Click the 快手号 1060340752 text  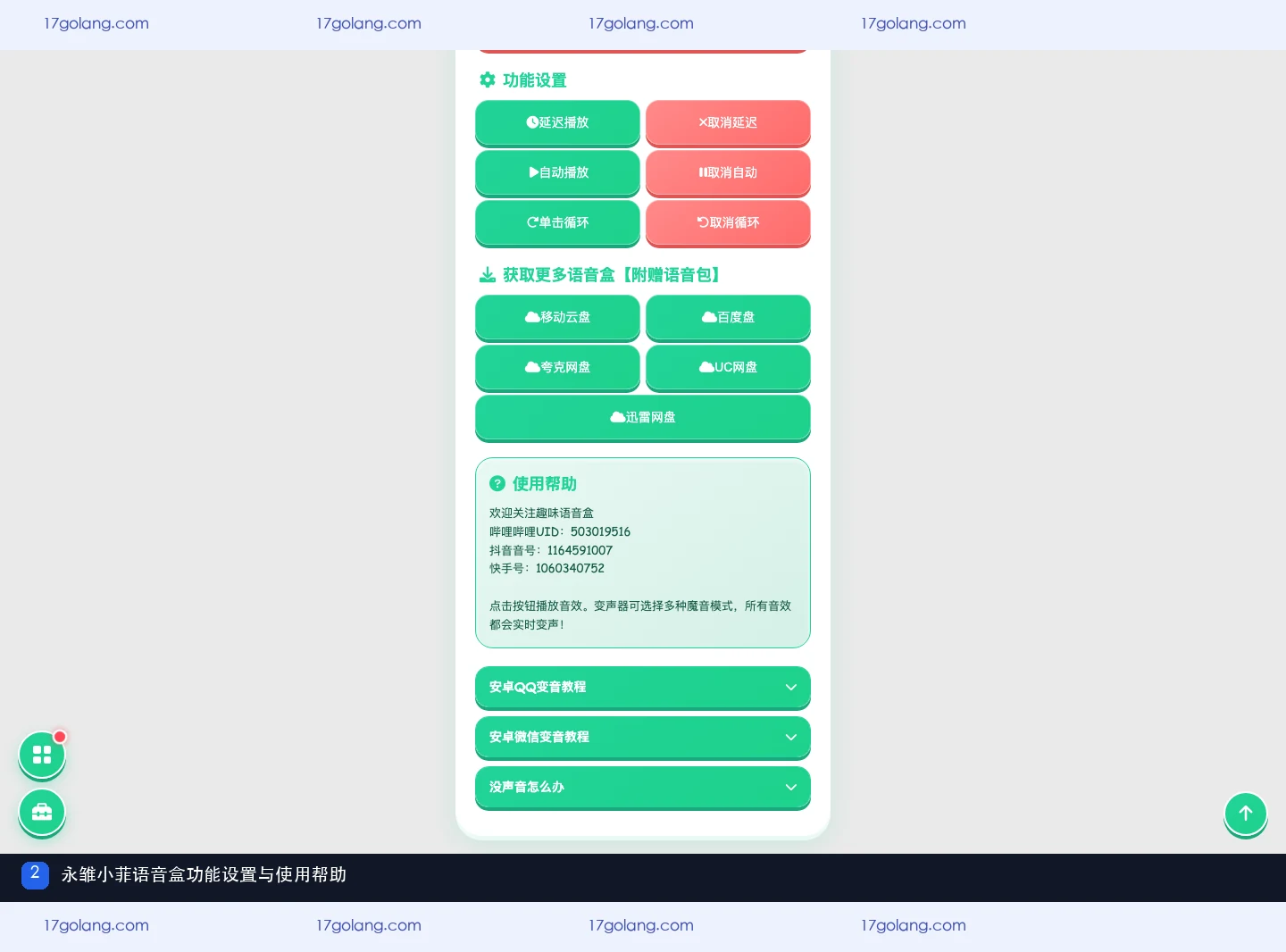547,568
